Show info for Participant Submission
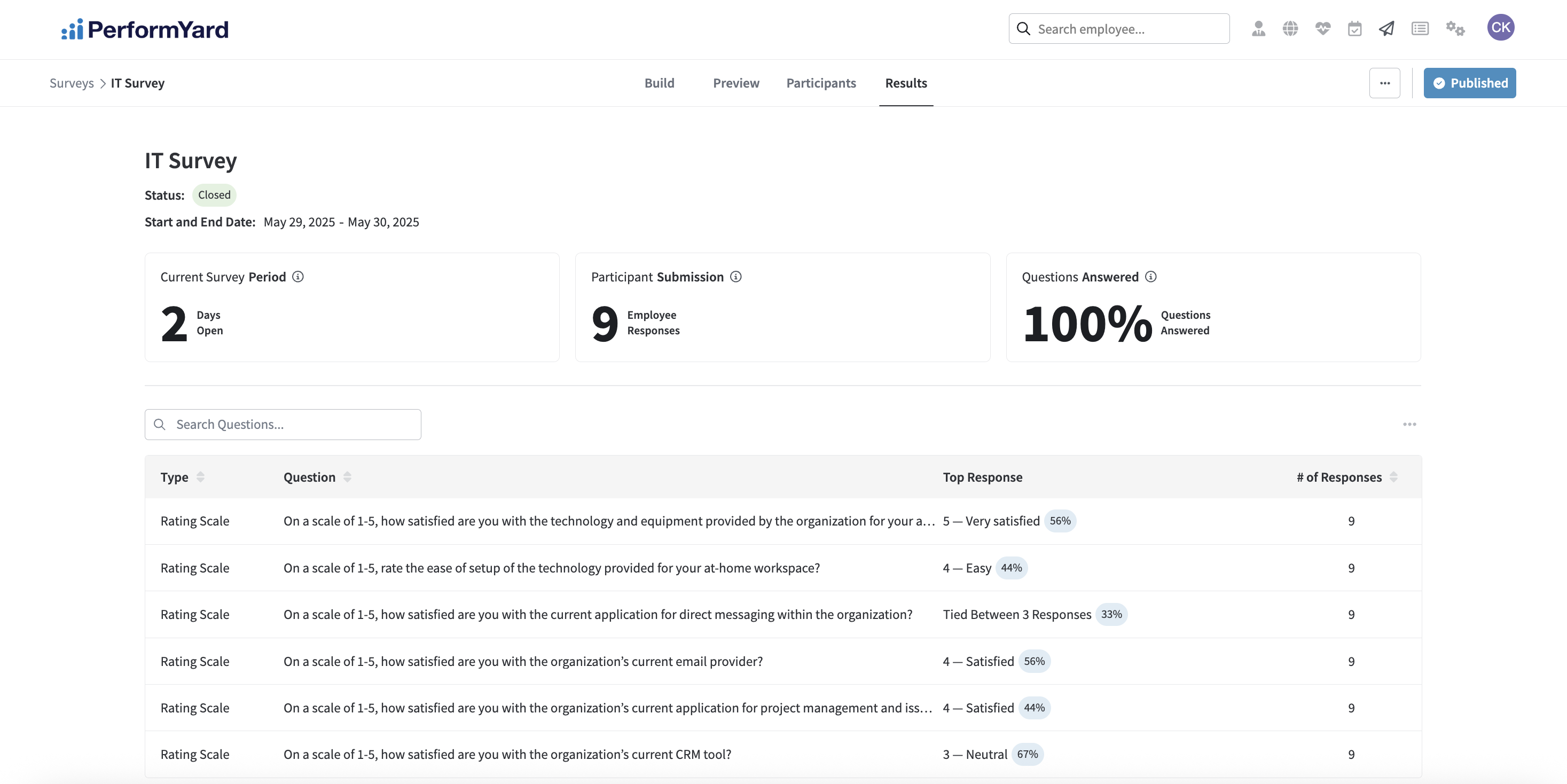The image size is (1567, 784). [736, 277]
